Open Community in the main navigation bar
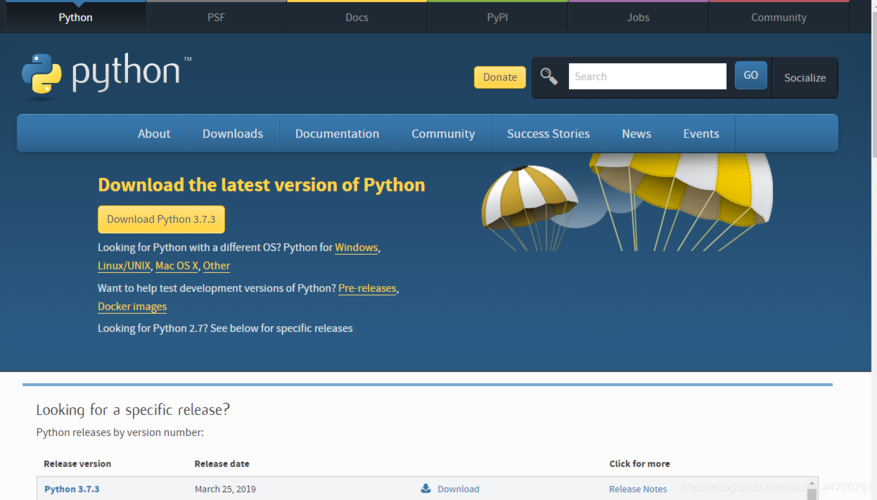 [443, 134]
